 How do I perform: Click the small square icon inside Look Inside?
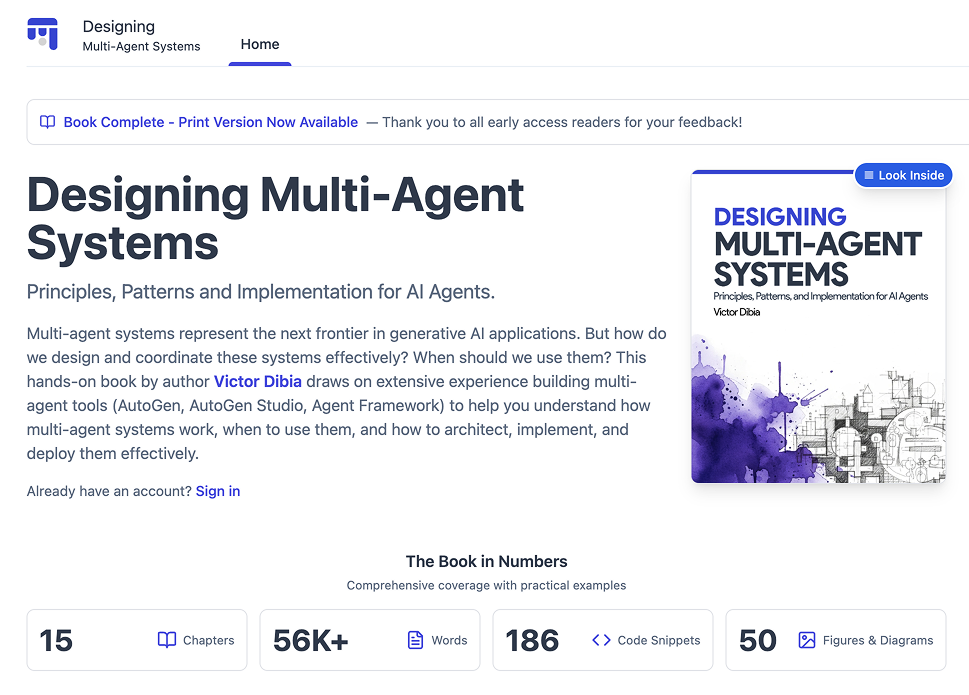(x=868, y=175)
